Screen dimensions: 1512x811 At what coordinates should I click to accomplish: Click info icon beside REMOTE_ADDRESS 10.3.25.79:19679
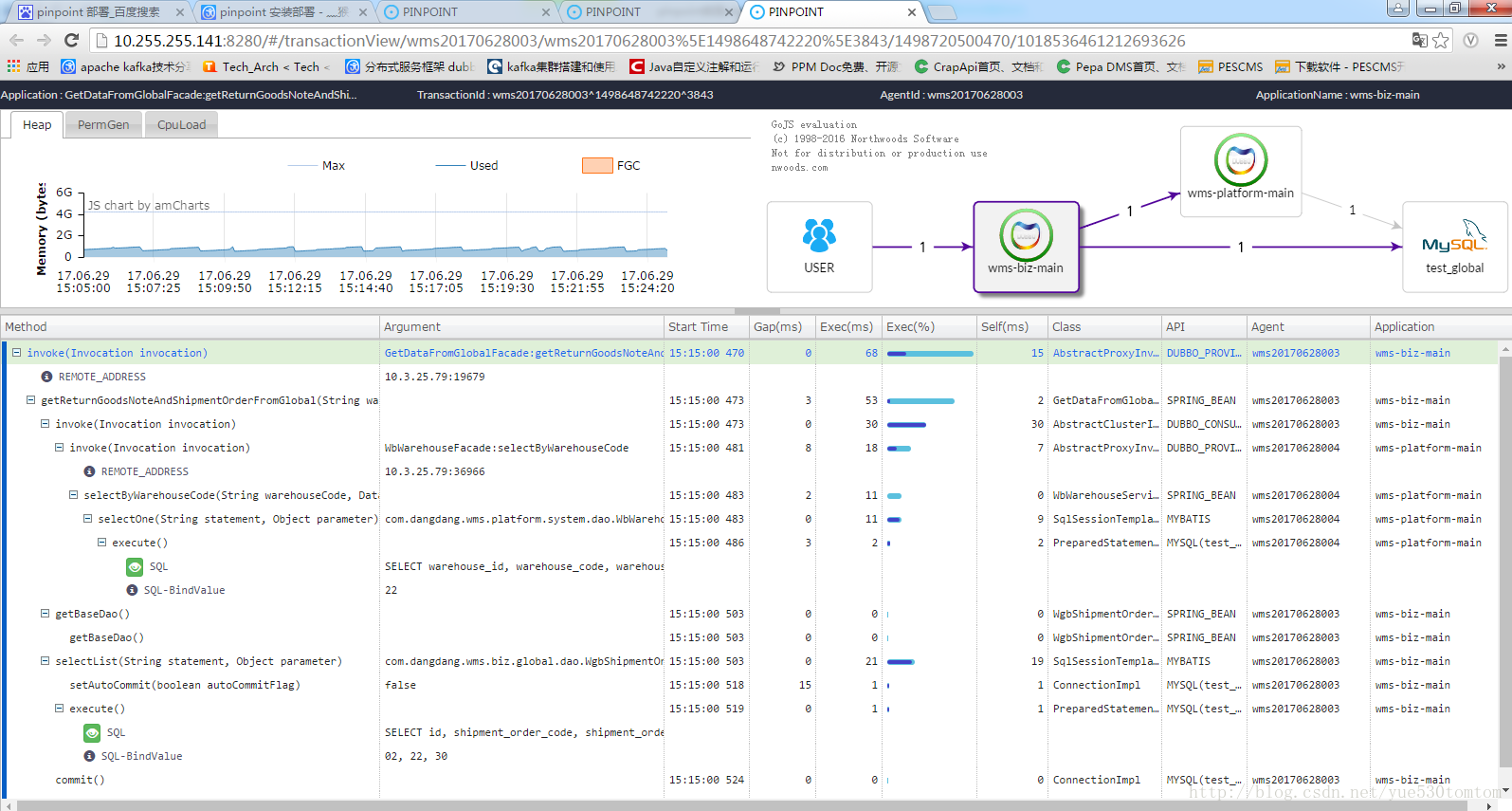coord(46,377)
